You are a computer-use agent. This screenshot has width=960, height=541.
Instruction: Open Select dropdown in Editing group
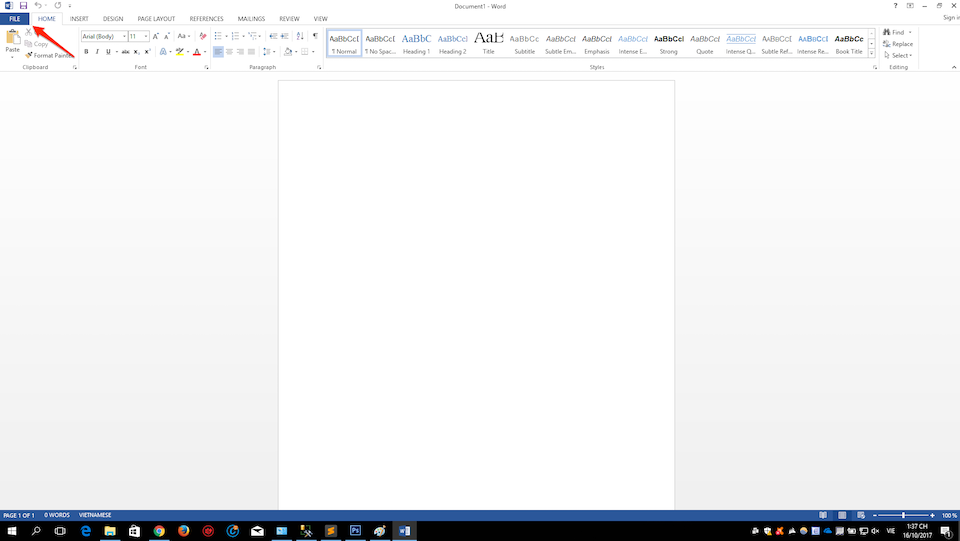[898, 55]
